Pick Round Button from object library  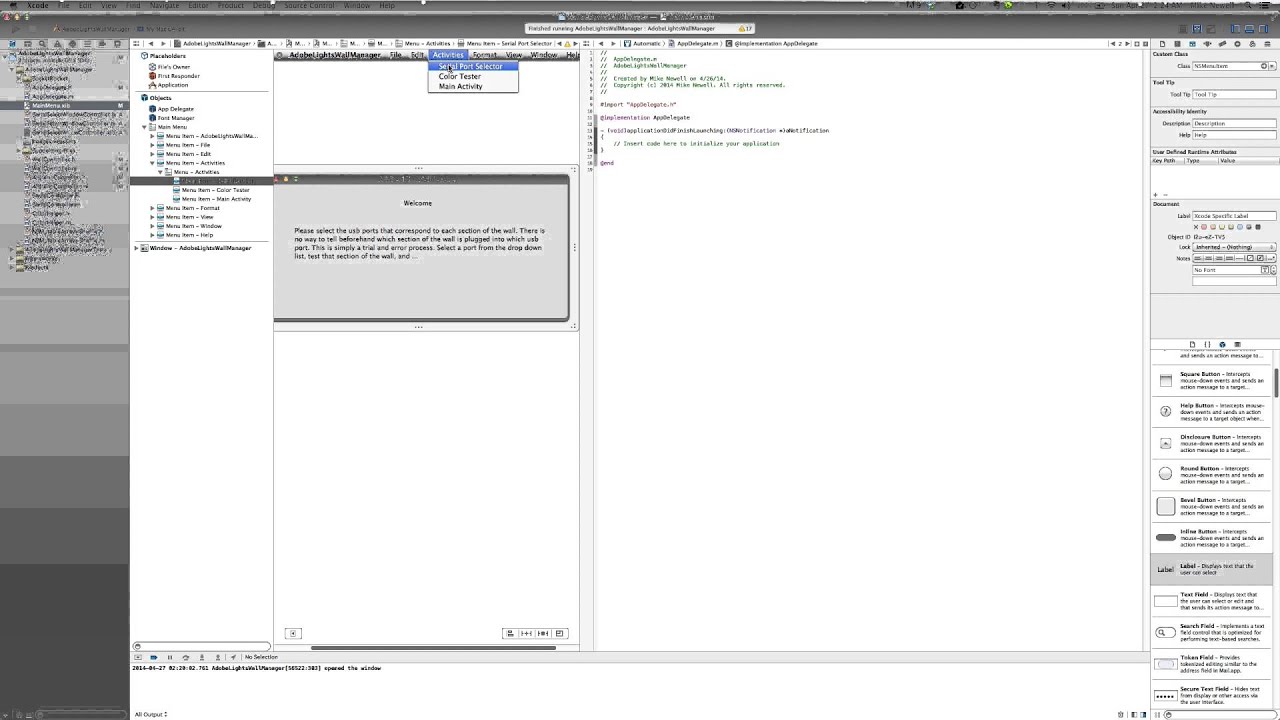coord(1212,475)
